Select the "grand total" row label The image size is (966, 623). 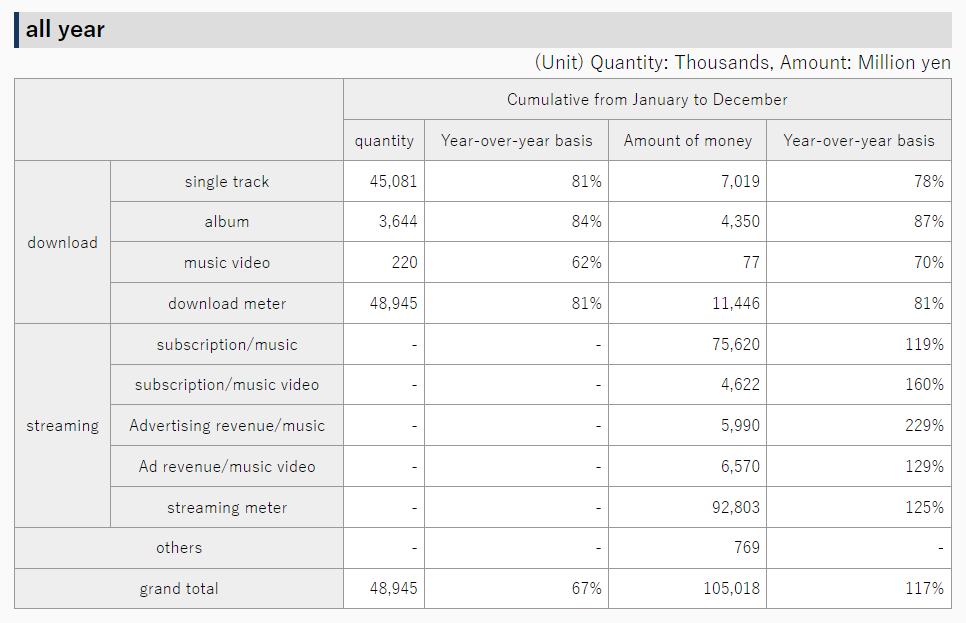coord(179,589)
